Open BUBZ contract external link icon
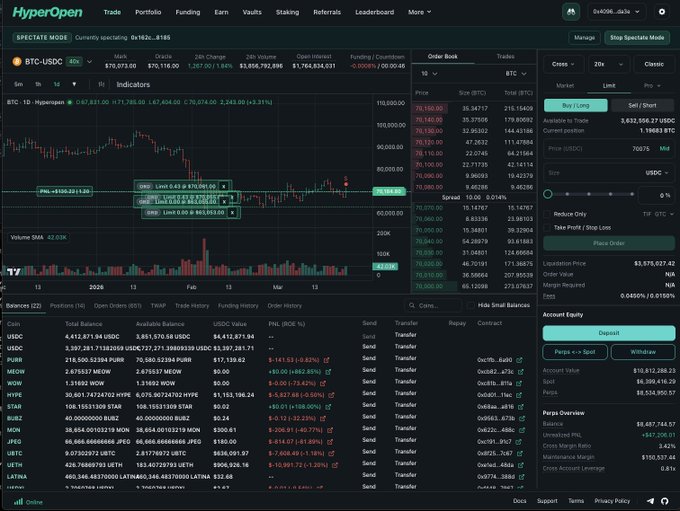 (x=522, y=419)
